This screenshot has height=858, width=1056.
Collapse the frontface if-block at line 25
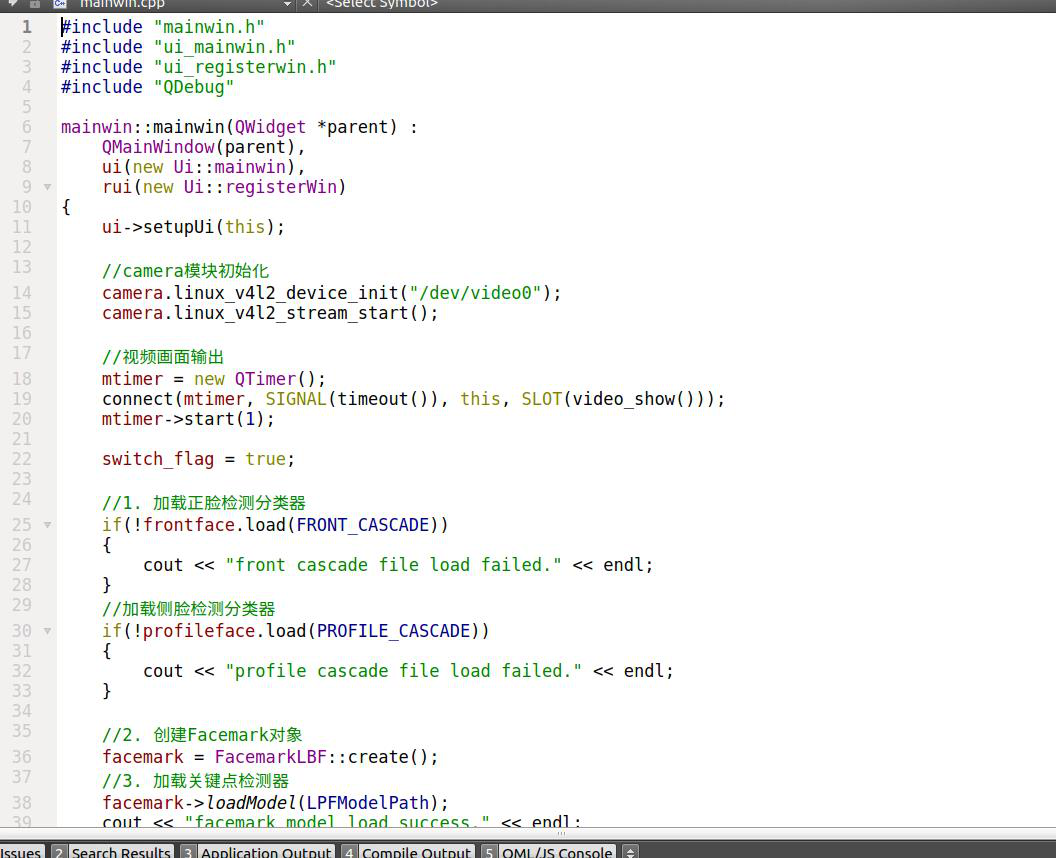click(47, 525)
